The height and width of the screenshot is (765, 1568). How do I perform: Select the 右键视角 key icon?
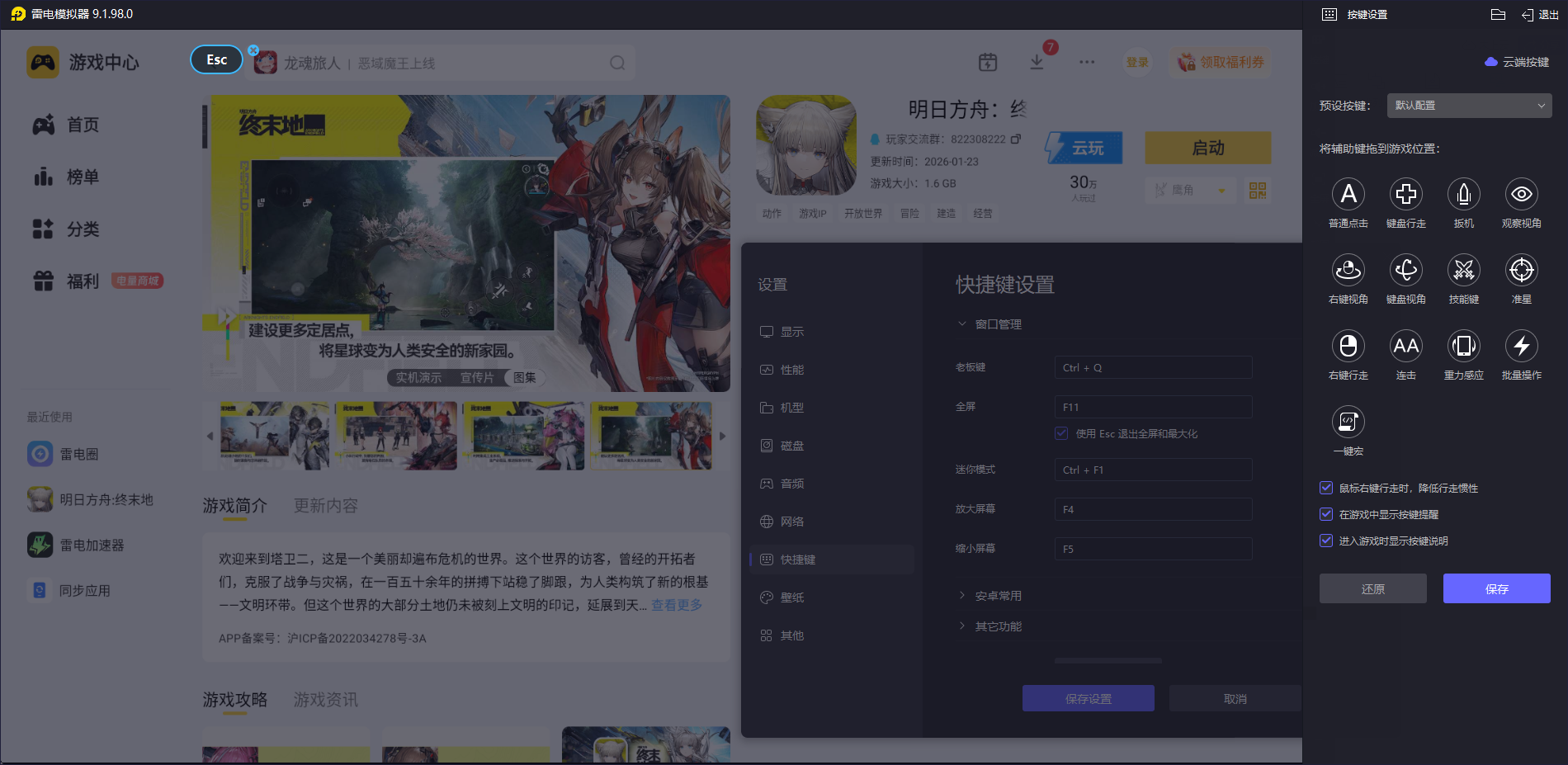click(1348, 270)
